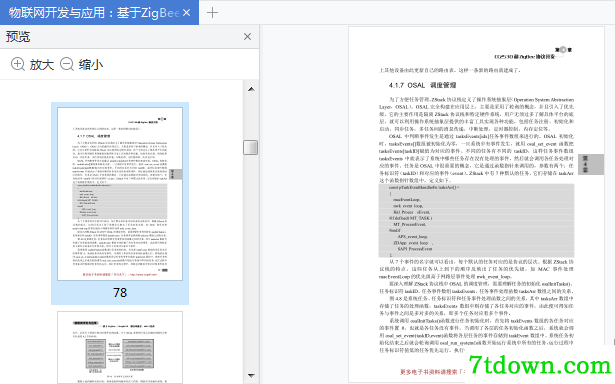Screen dimensions: 615x384
Task: Click the thumbnail panel scrollbar handle
Action: pyautogui.click(x=251, y=147)
